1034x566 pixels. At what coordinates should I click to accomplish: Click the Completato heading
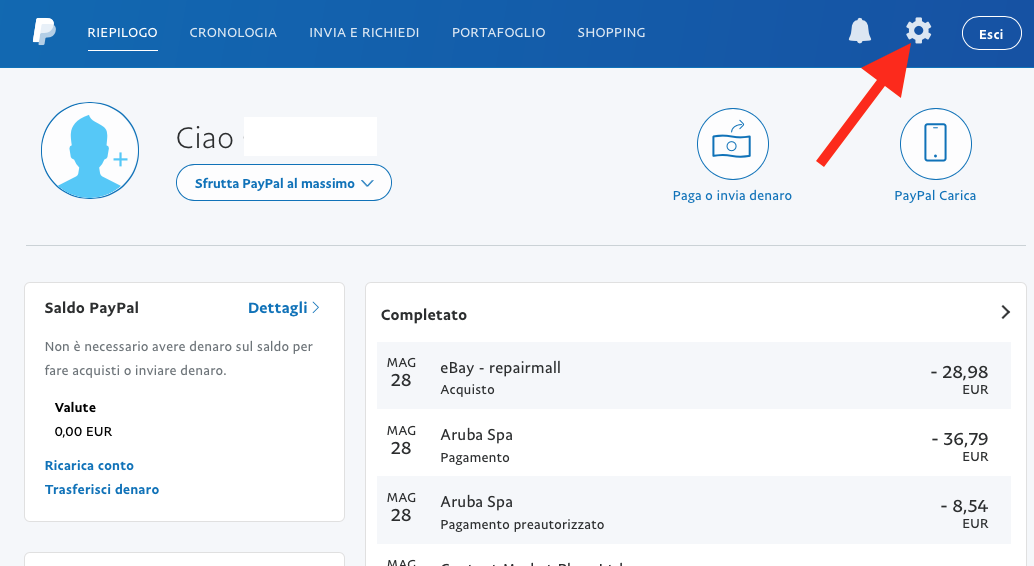[423, 315]
